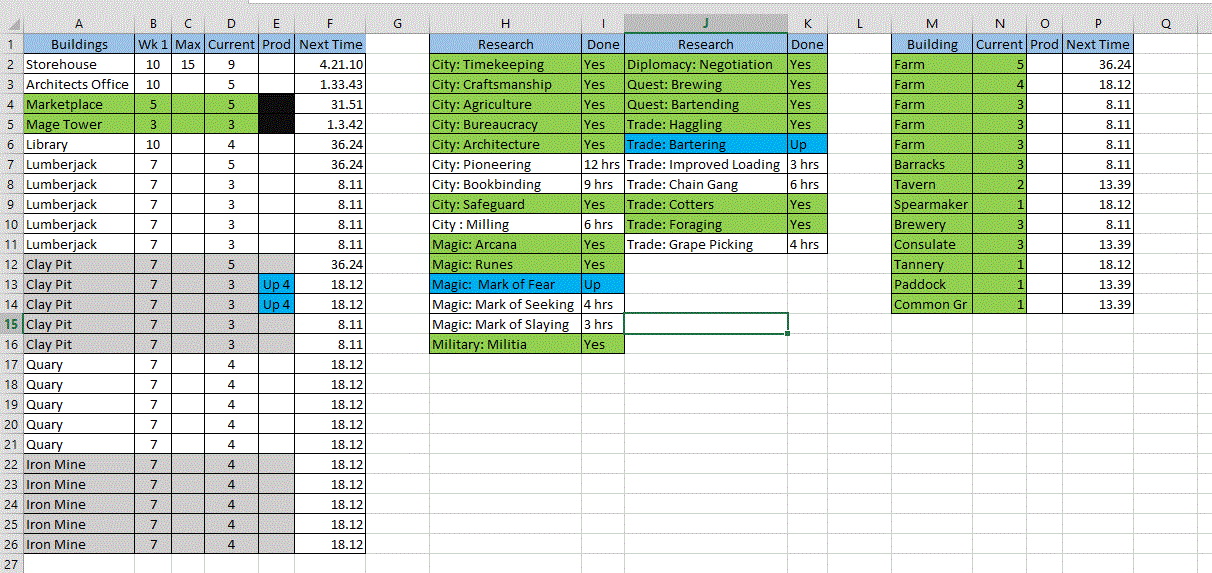
Task: Select the 'Trade: Haggling' cell
Action: pyautogui.click(x=705, y=124)
